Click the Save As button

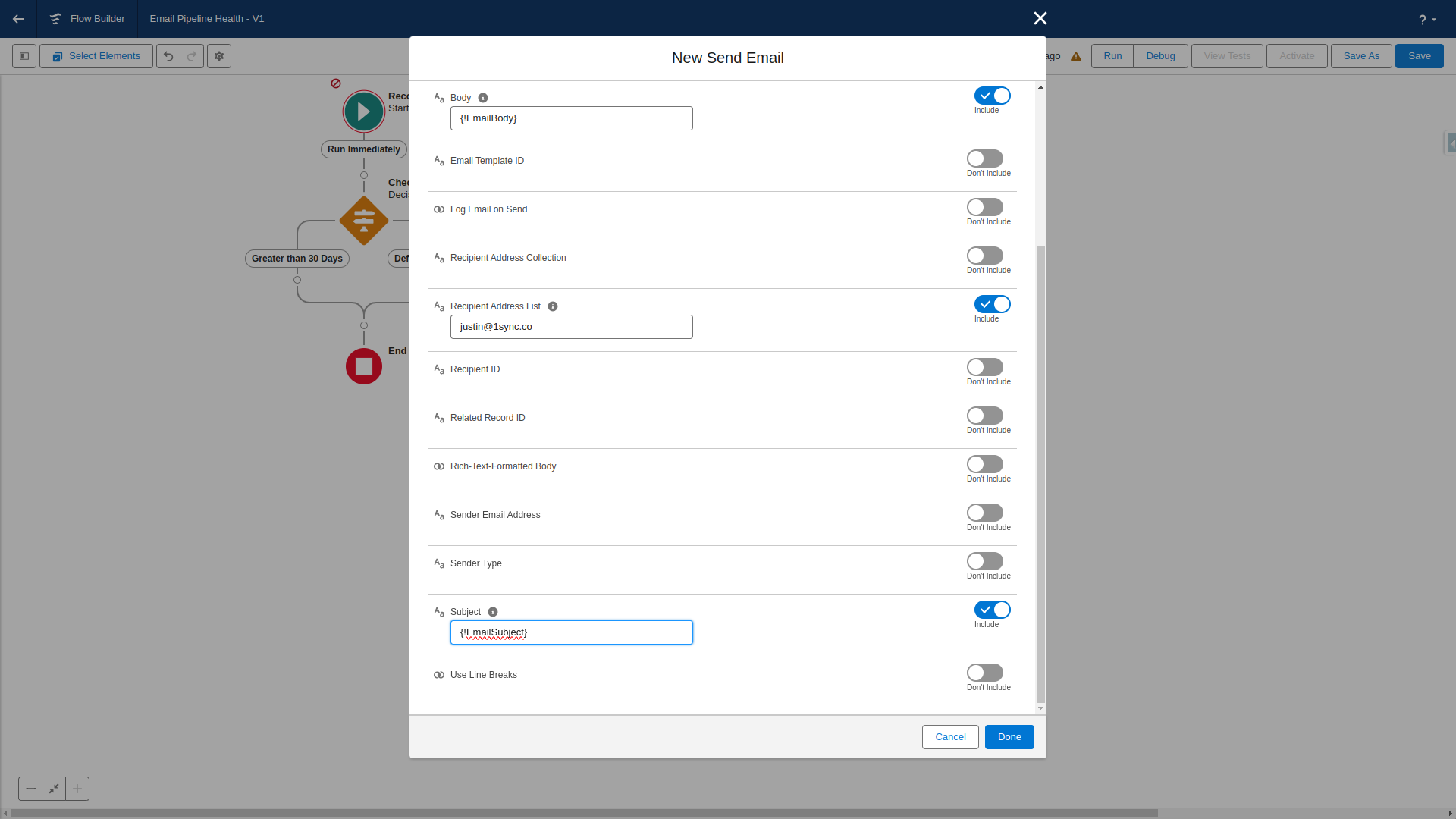click(x=1360, y=55)
